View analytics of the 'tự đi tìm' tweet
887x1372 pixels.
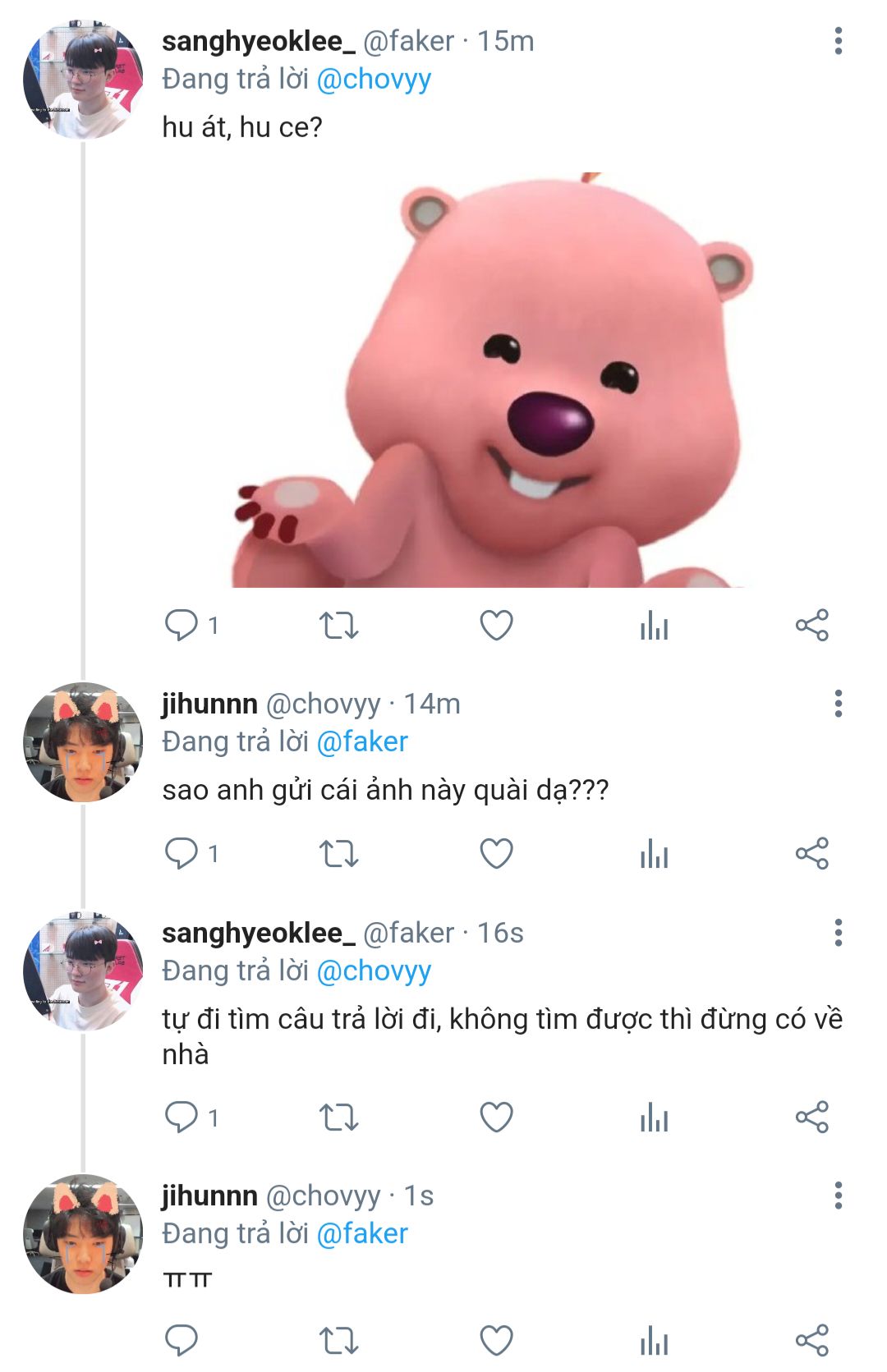click(x=654, y=1117)
